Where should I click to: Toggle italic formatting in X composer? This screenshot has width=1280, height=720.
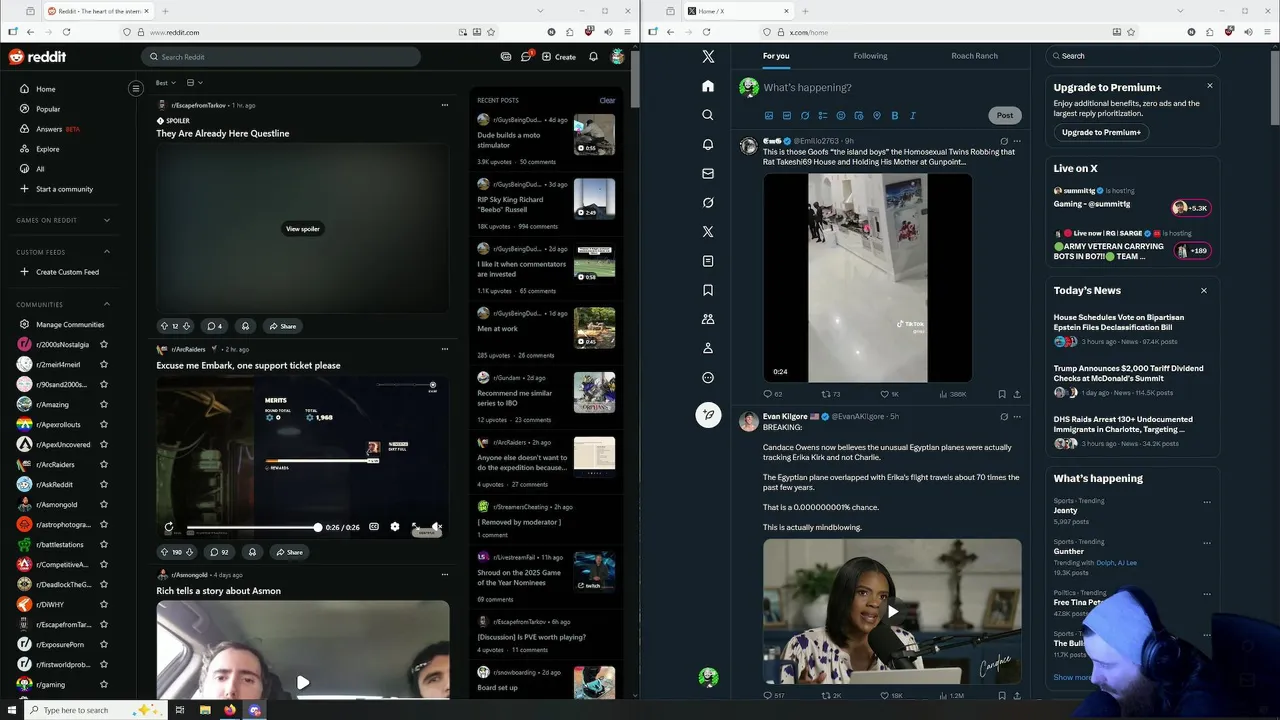pyautogui.click(x=912, y=116)
